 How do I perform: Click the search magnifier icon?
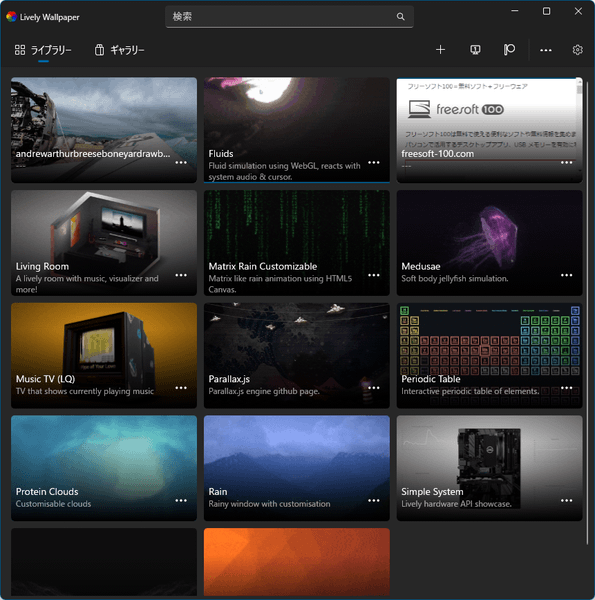coord(400,16)
